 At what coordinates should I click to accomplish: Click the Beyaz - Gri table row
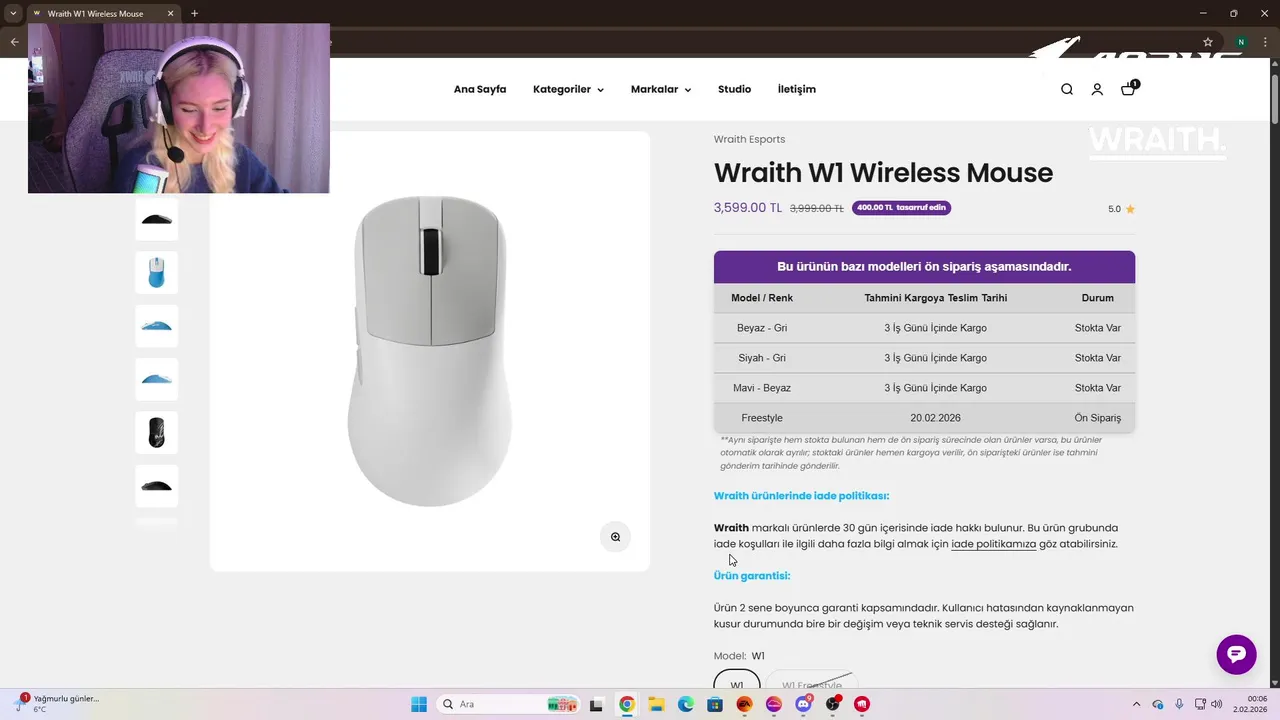point(924,328)
